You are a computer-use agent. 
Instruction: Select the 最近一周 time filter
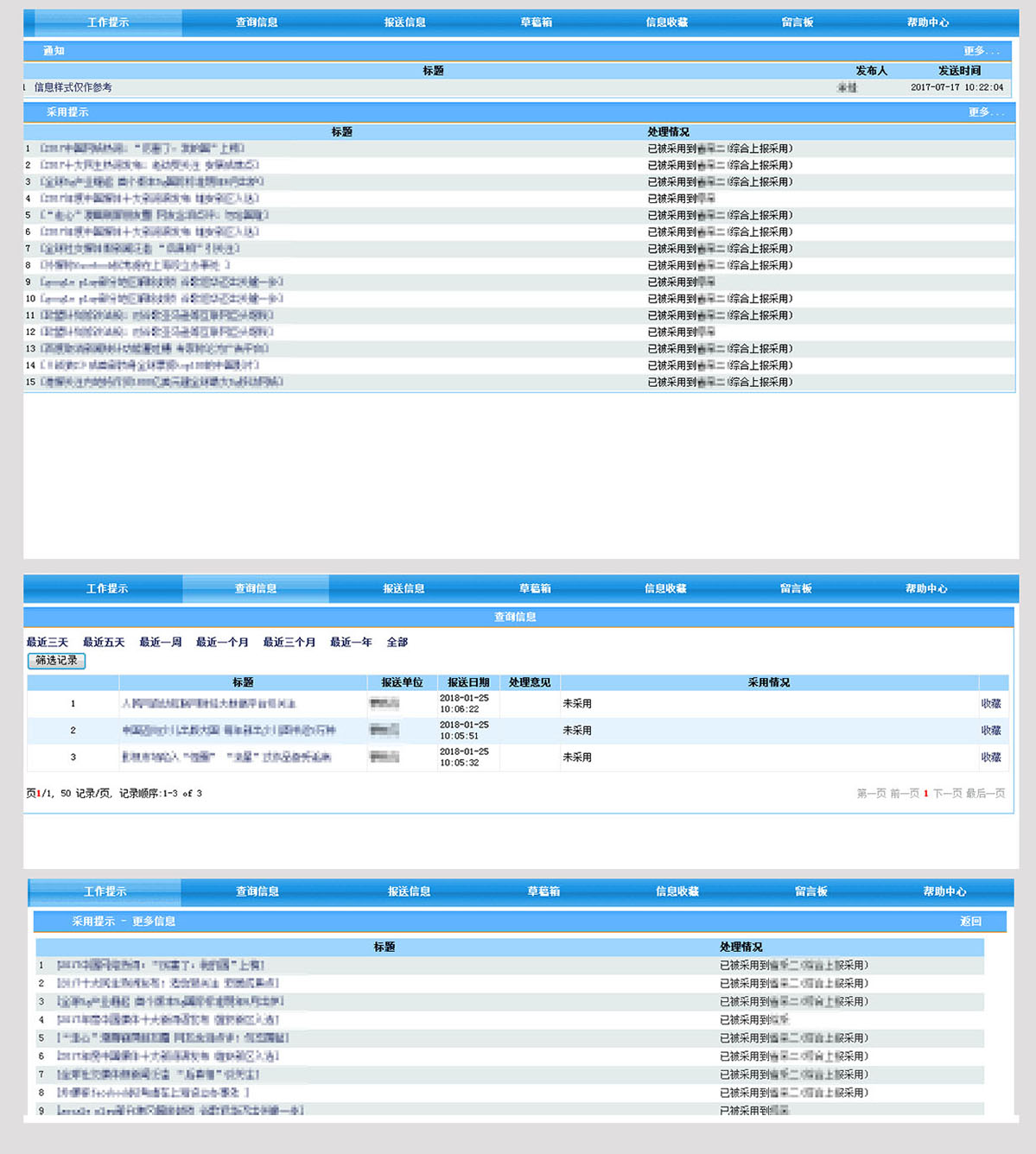pyautogui.click(x=161, y=642)
